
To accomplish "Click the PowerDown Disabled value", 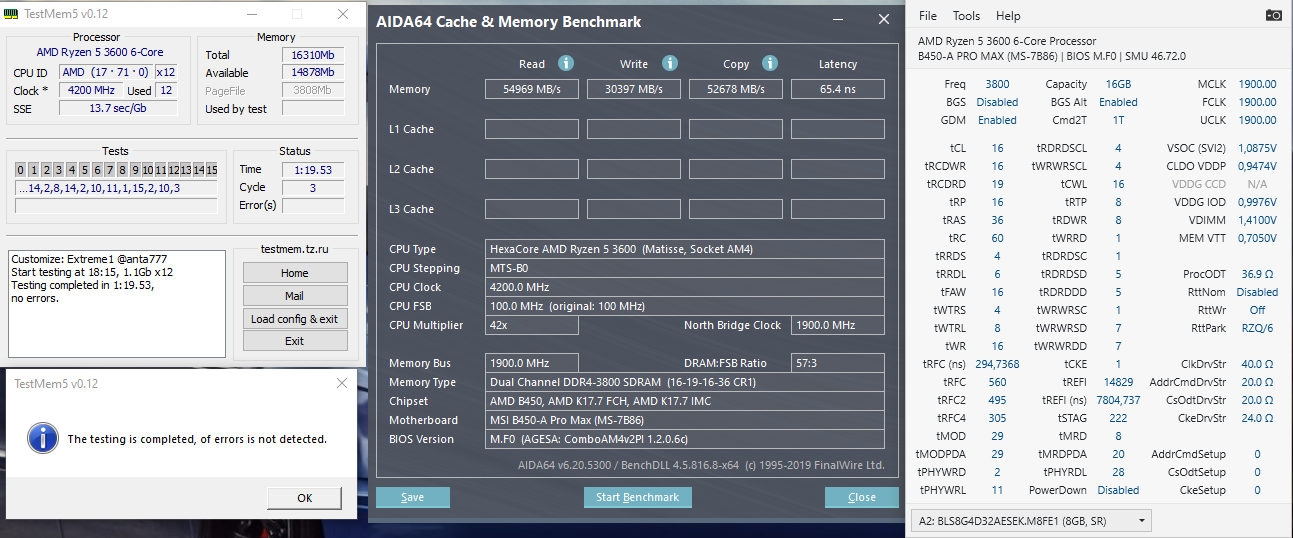I will [x=1118, y=490].
